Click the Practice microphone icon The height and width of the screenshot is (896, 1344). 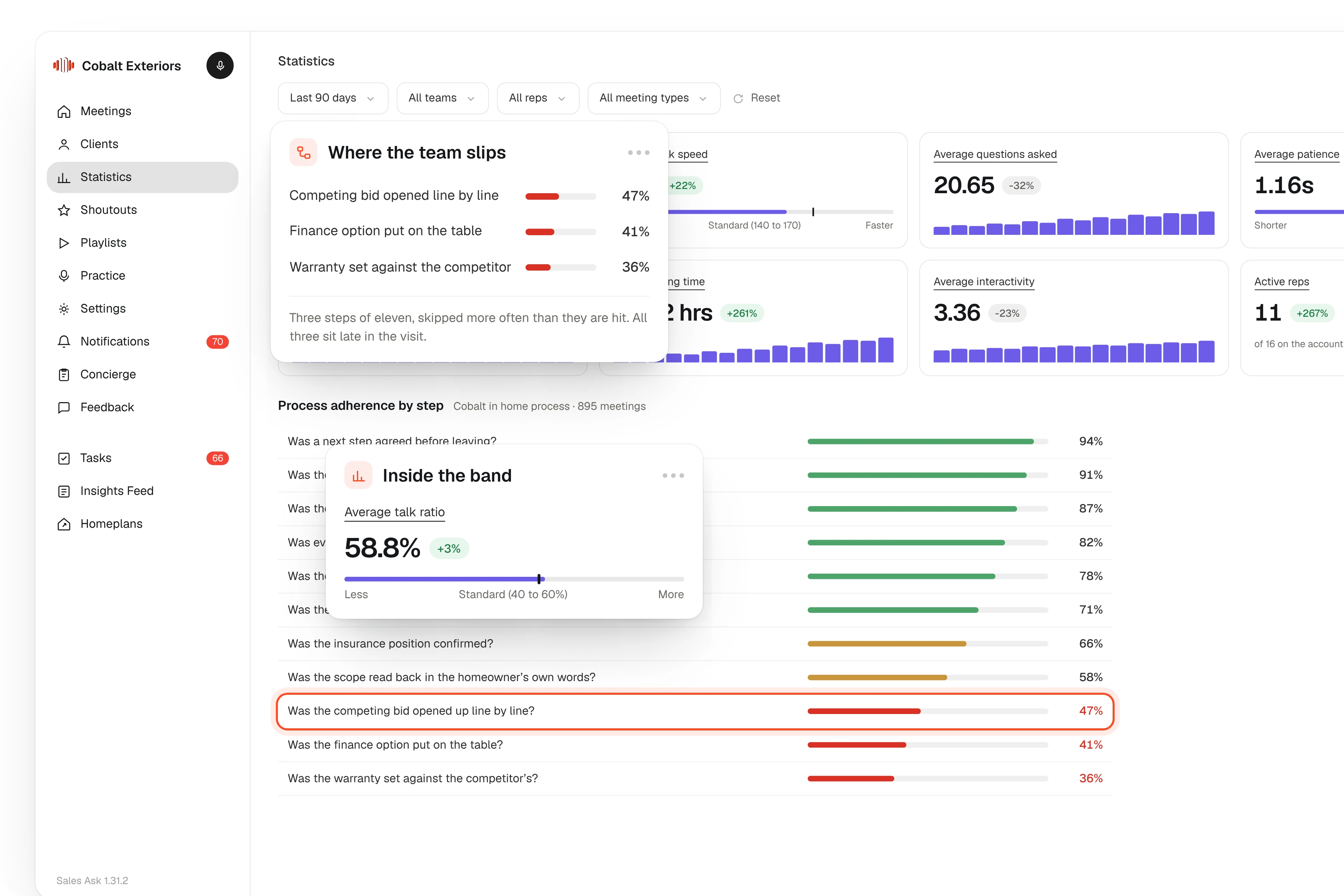[64, 275]
